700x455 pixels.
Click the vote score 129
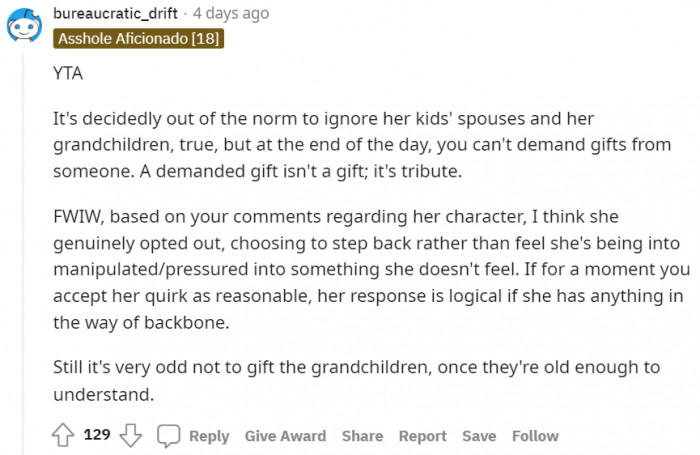tap(97, 434)
